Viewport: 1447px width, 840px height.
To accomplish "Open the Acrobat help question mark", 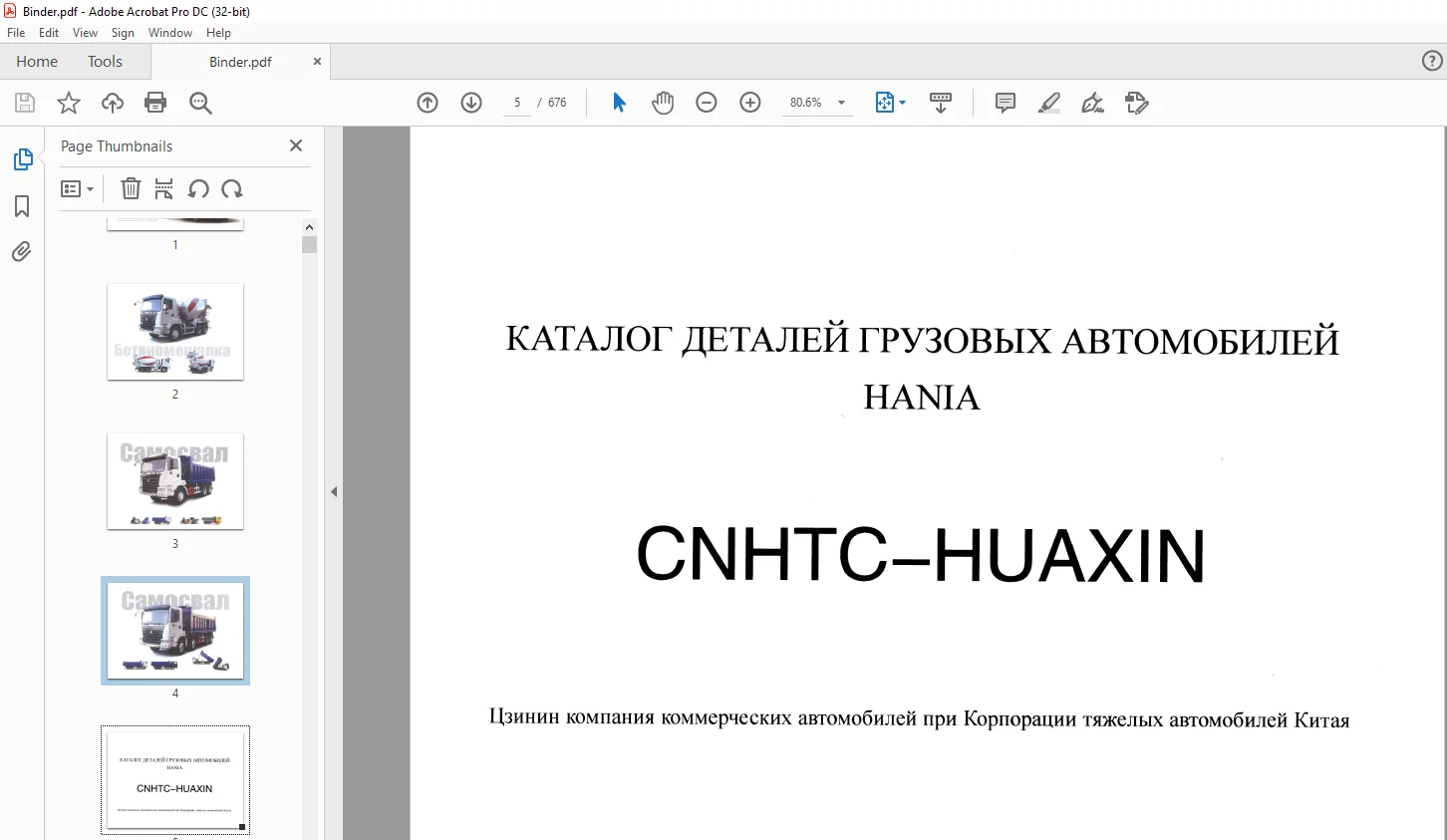I will click(1432, 62).
